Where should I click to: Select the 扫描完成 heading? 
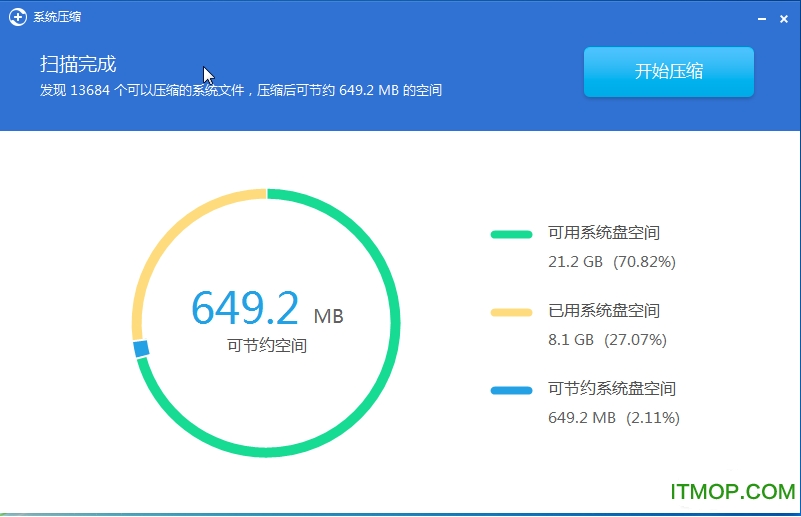[x=78, y=64]
